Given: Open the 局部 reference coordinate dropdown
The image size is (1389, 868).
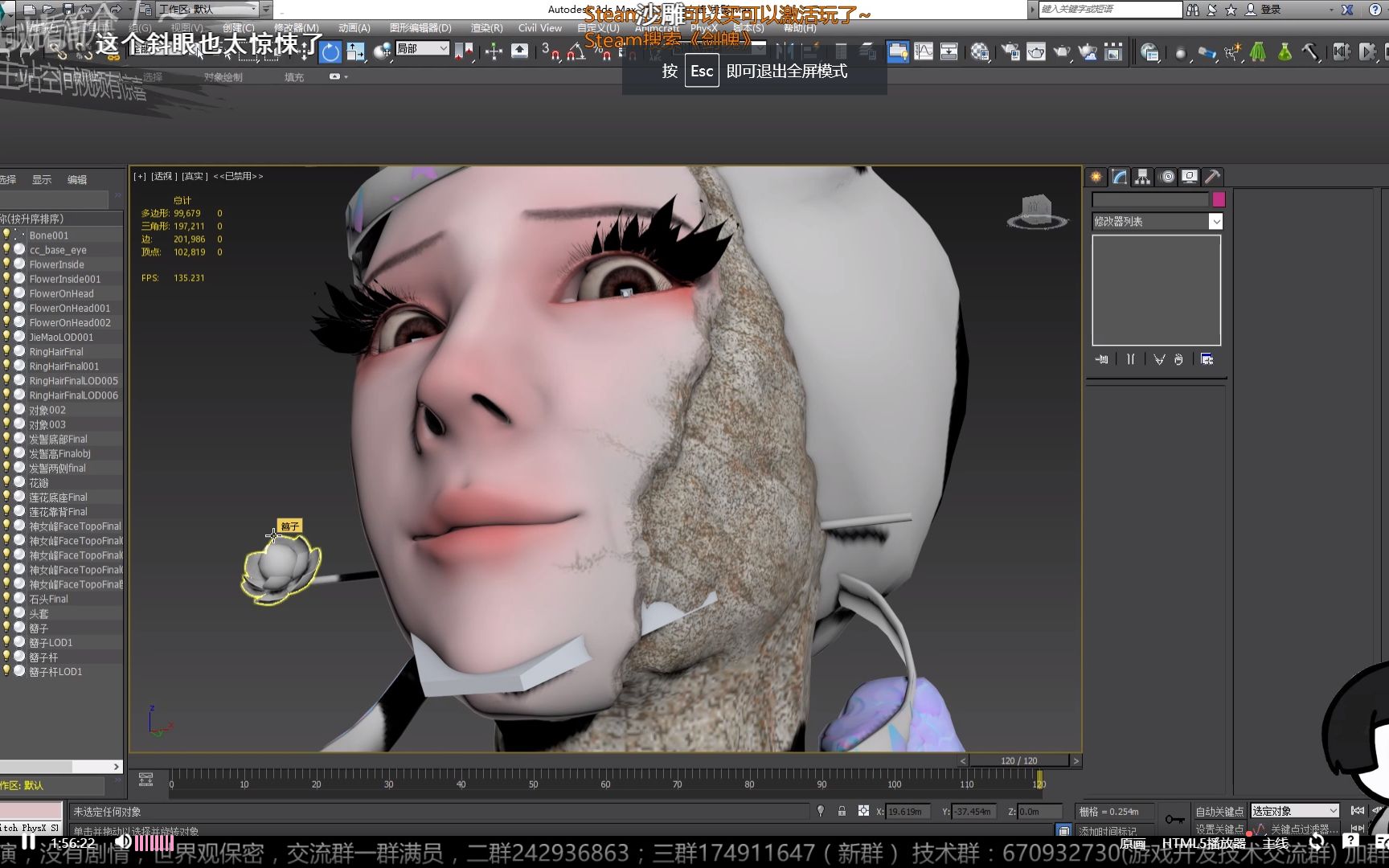Looking at the screenshot, I should point(422,49).
